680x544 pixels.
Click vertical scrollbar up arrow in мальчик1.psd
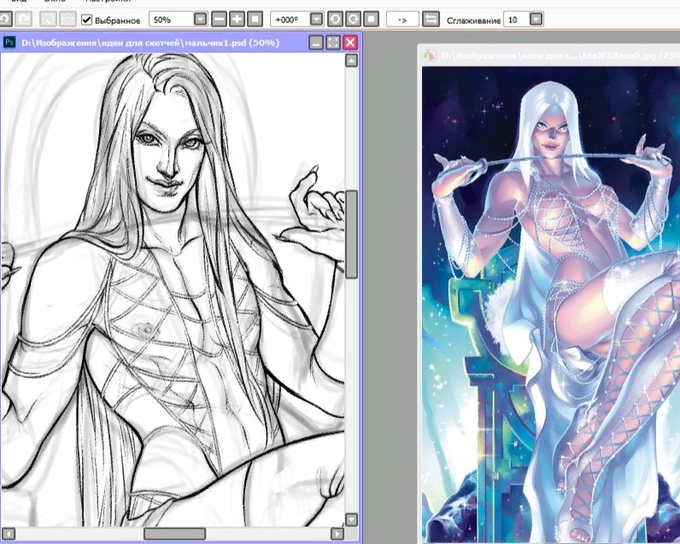(352, 61)
